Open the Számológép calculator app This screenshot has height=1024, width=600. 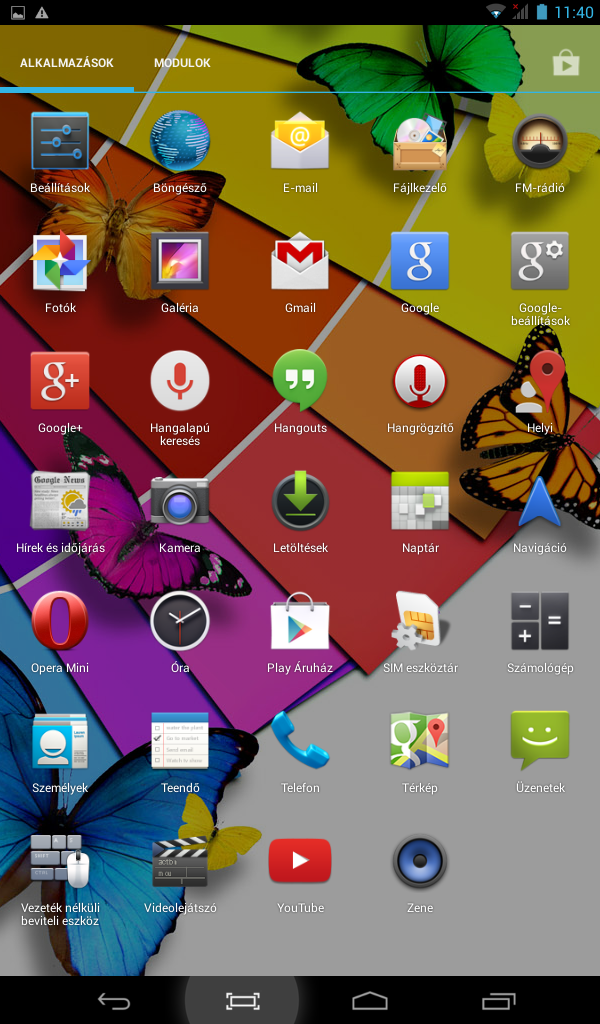click(x=539, y=620)
